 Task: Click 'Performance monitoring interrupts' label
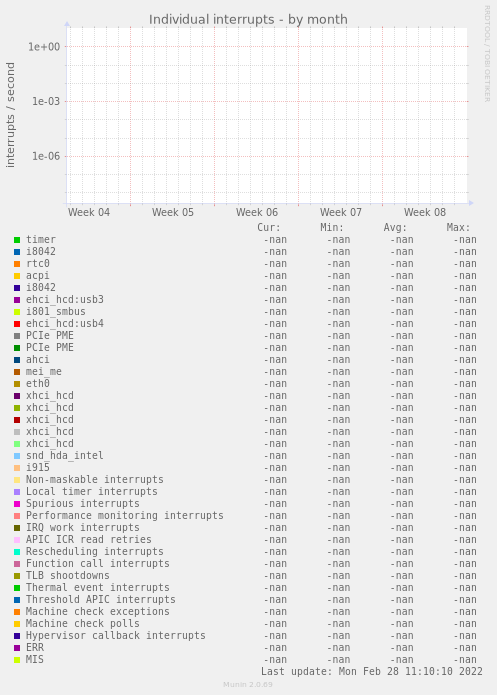point(125,515)
